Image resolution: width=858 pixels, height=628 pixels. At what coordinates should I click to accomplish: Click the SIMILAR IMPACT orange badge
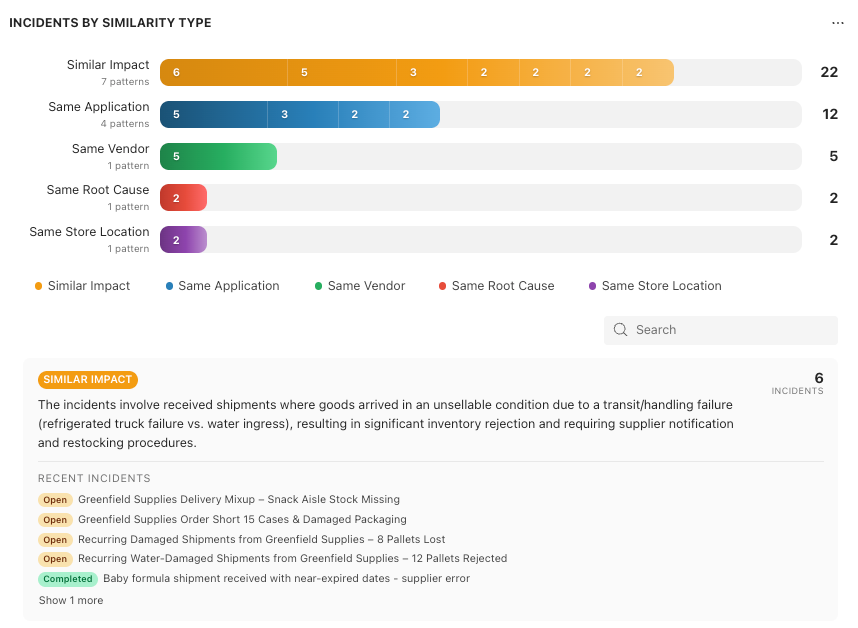click(88, 380)
